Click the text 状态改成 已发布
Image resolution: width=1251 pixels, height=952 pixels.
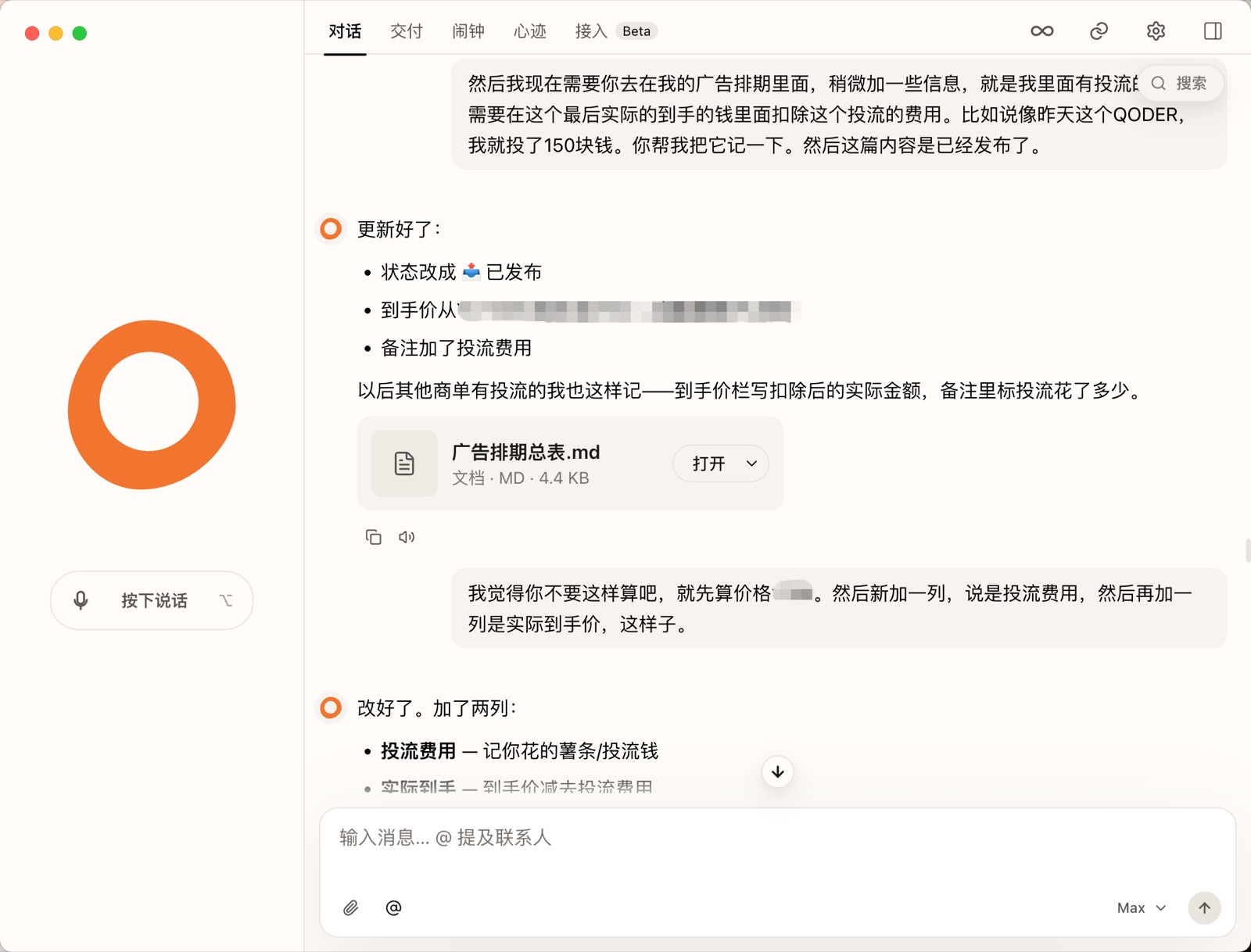[x=461, y=272]
